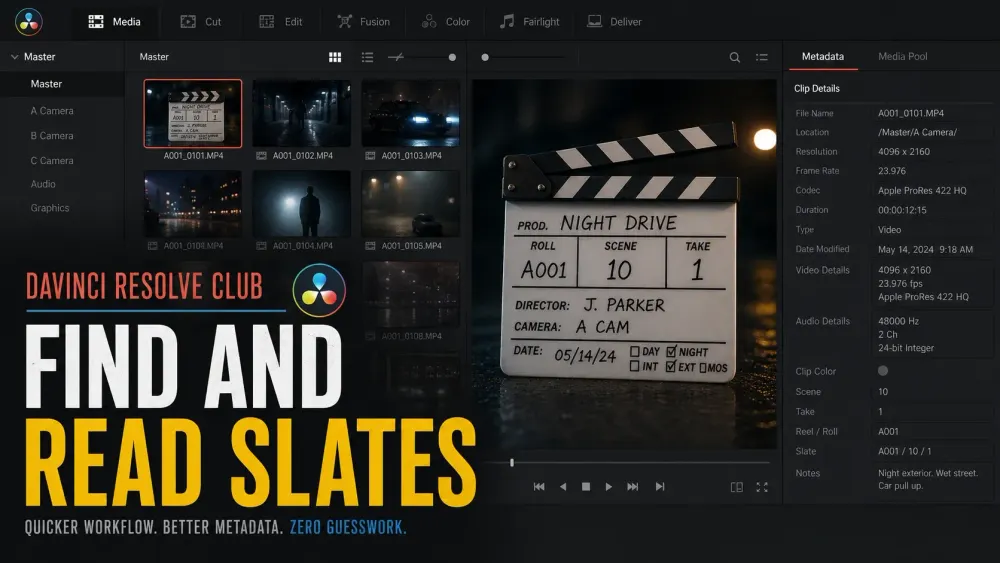
Task: Switch to the Cut page
Action: [x=201, y=22]
